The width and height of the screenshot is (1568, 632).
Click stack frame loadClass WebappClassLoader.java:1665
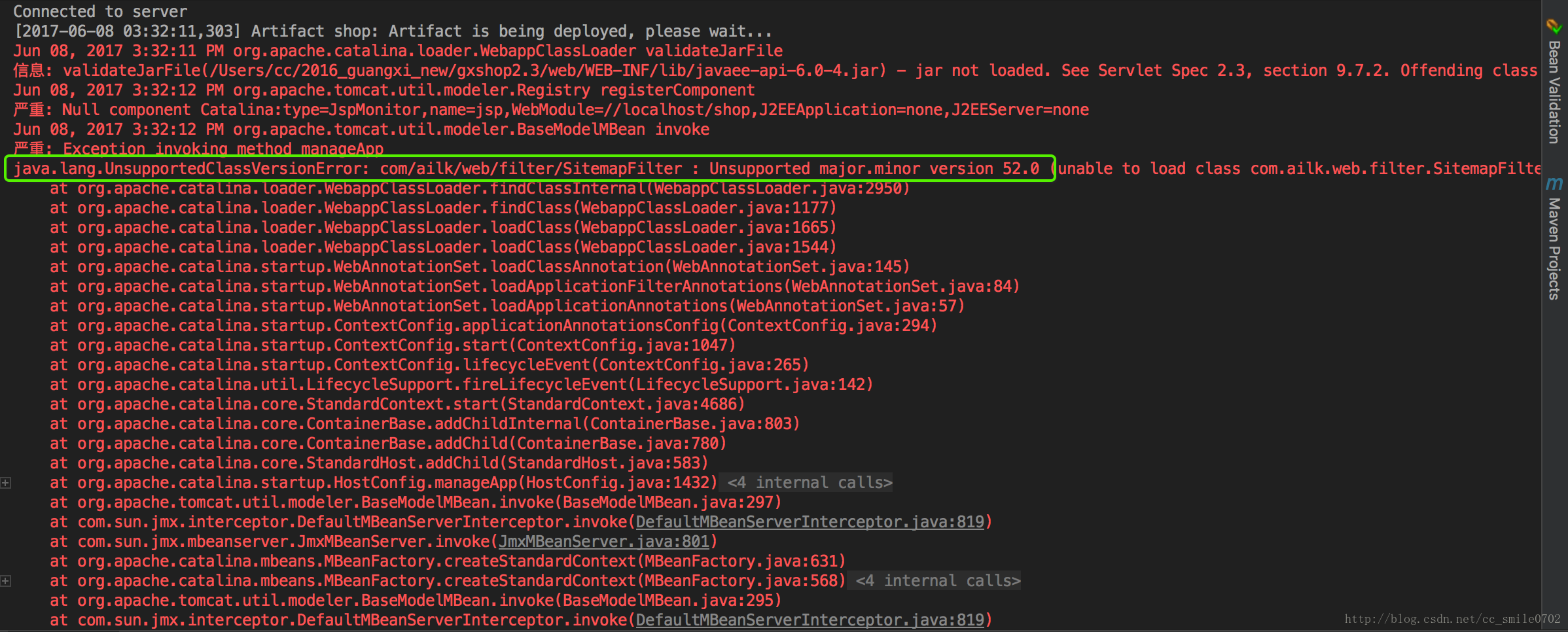click(x=443, y=228)
